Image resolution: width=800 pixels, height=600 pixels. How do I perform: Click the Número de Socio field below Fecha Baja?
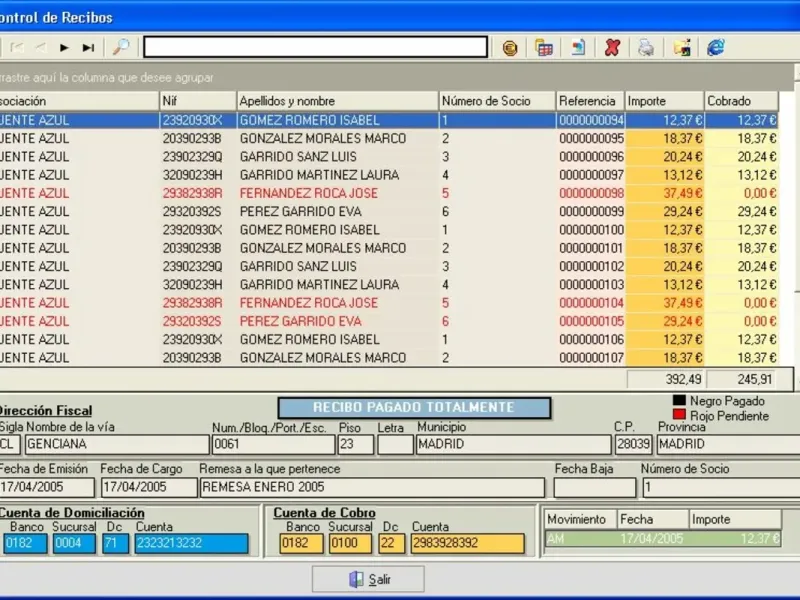720,487
